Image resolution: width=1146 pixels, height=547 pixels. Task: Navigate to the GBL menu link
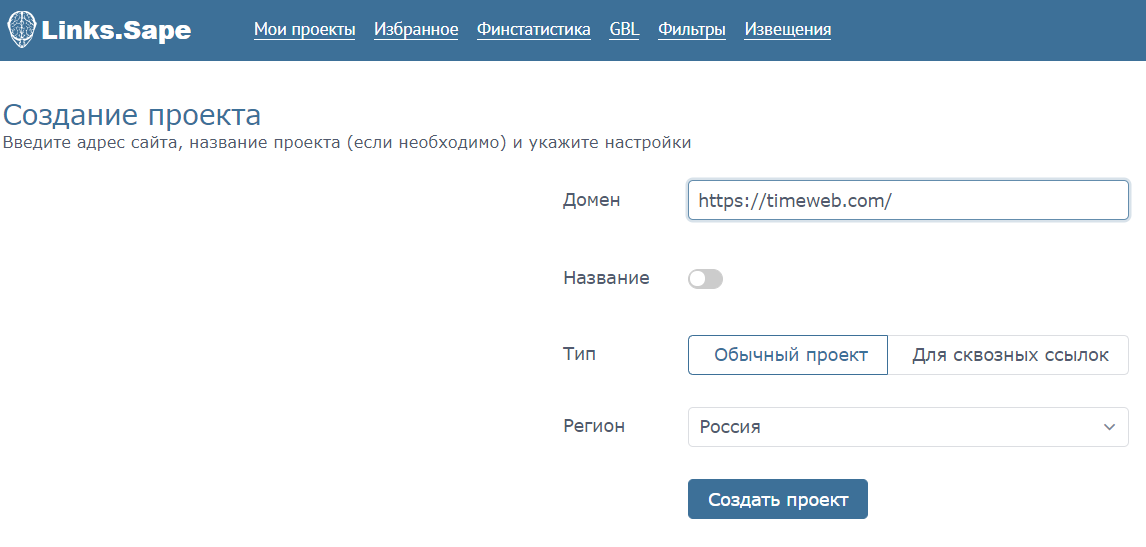click(624, 30)
